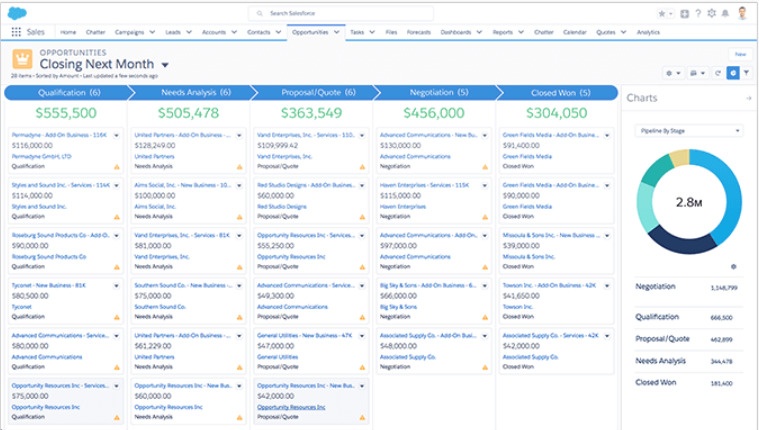Click warning icon on Southern Sound Co. card

pyautogui.click(x=240, y=317)
